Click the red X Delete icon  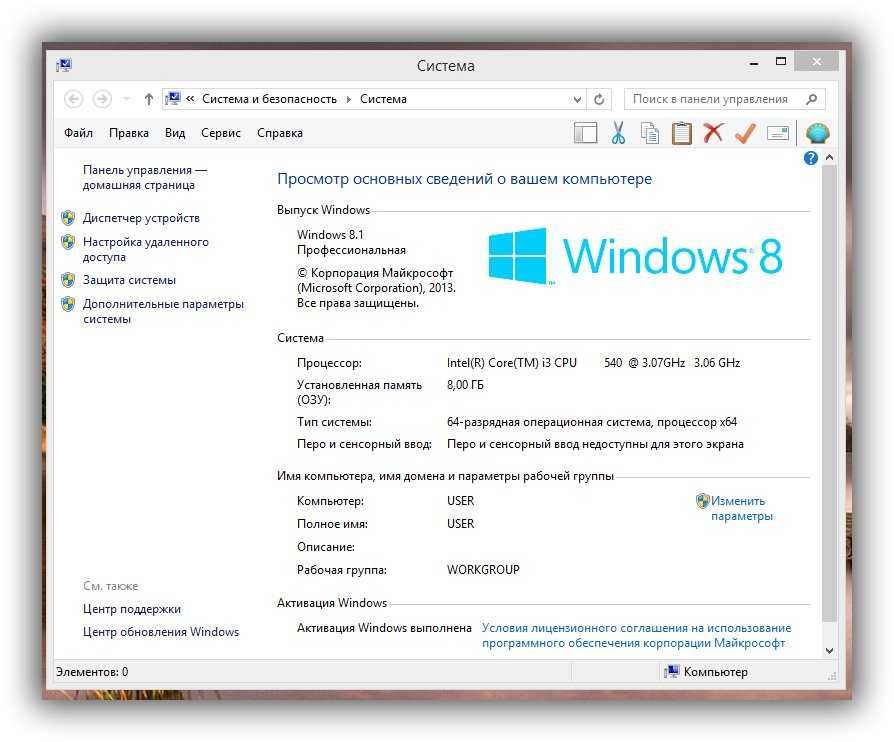tap(713, 132)
